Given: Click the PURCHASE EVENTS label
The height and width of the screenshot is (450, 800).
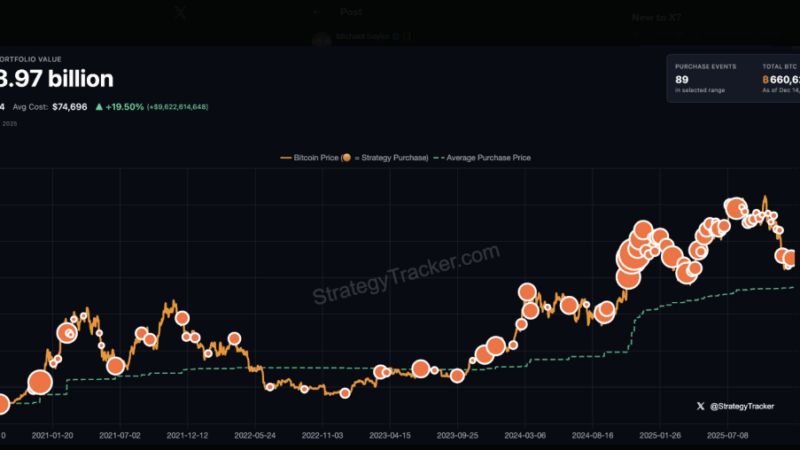Looking at the screenshot, I should 706,66.
